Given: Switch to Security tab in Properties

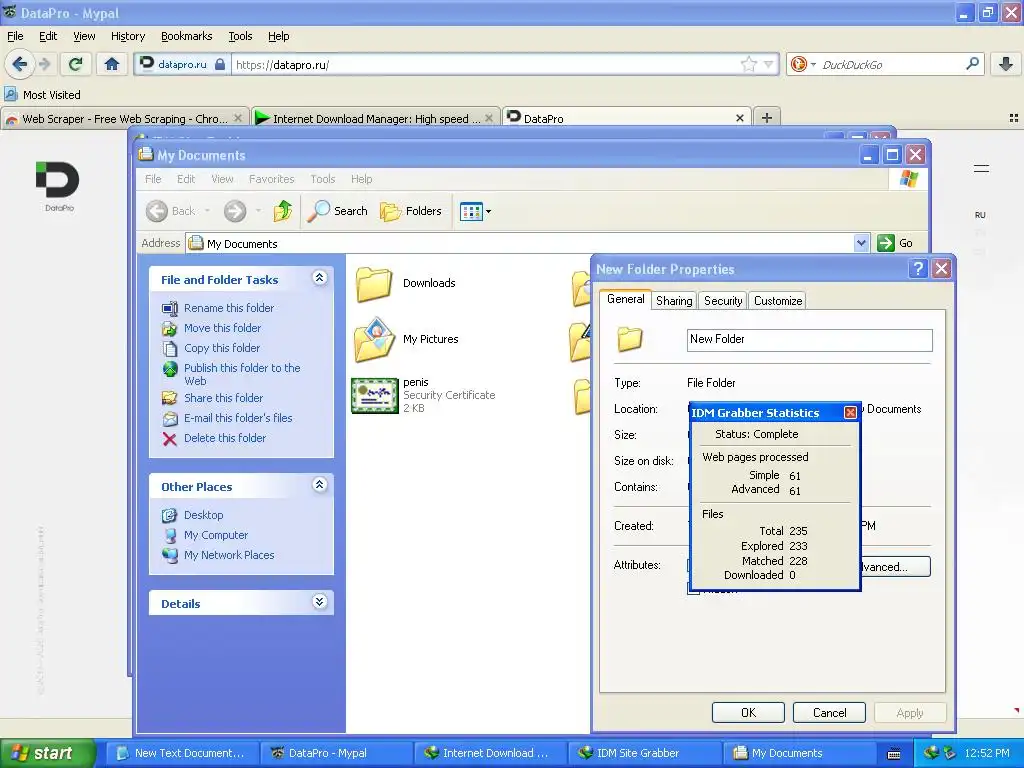Looking at the screenshot, I should (x=723, y=300).
